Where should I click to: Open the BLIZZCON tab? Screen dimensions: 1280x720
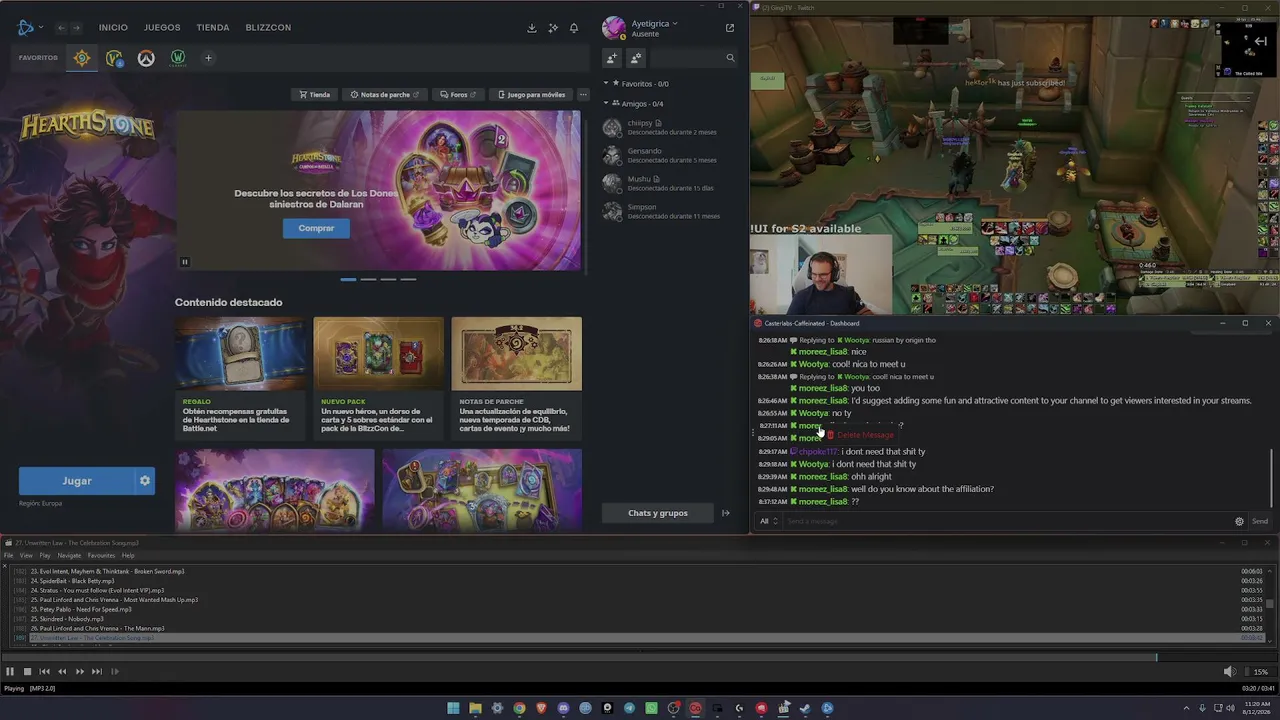[268, 28]
